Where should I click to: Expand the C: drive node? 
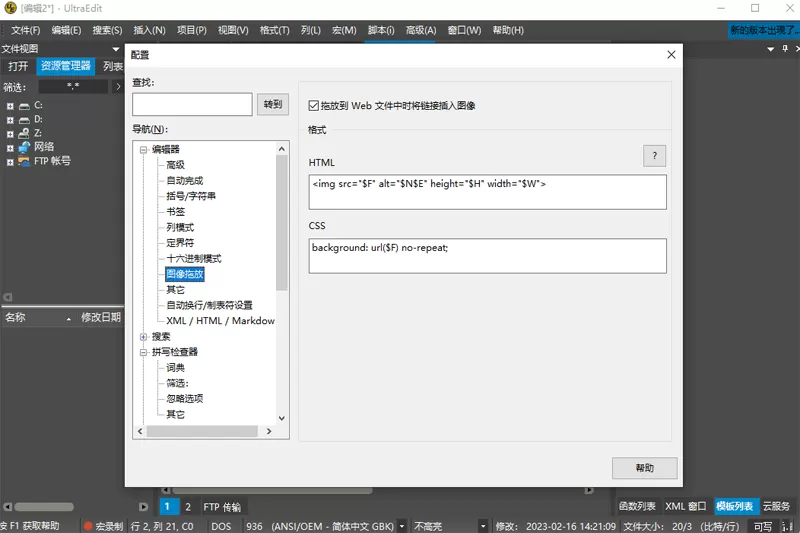point(10,106)
